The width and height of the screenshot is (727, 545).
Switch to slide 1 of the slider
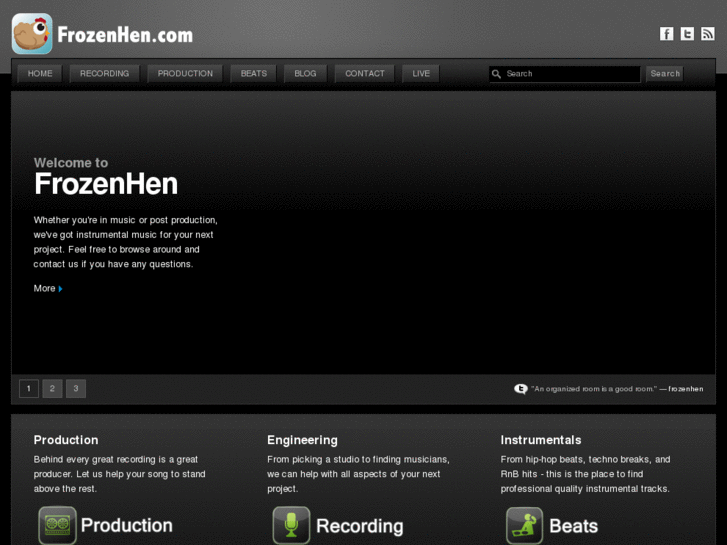point(29,389)
